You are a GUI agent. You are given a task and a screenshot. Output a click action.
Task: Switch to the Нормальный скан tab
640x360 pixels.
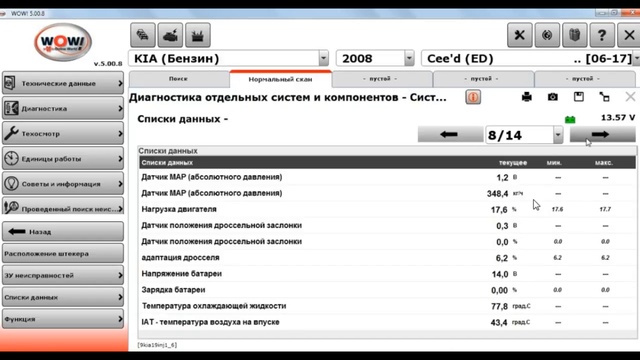(x=280, y=79)
